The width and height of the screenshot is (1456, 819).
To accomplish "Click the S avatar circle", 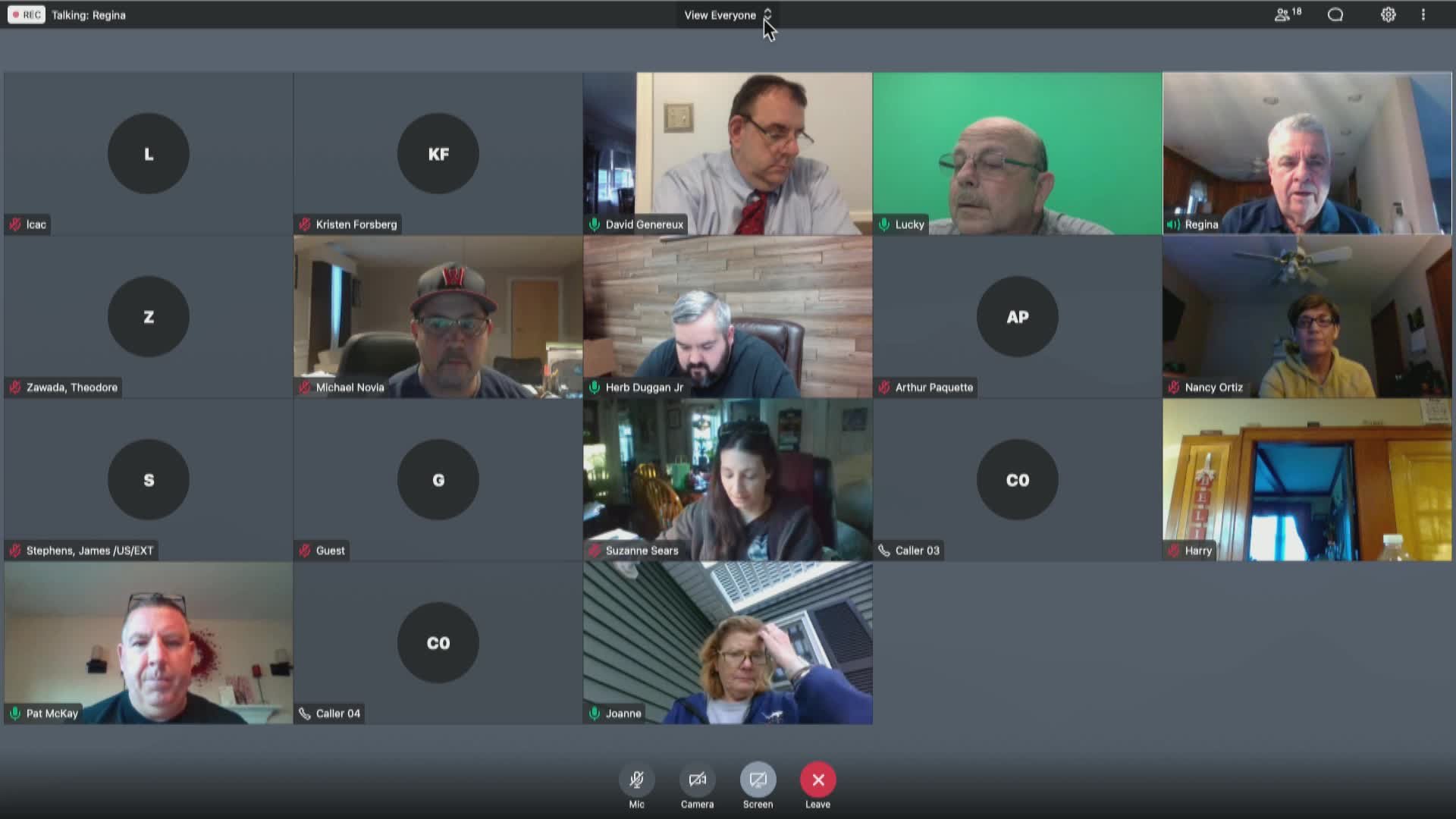I will point(149,480).
